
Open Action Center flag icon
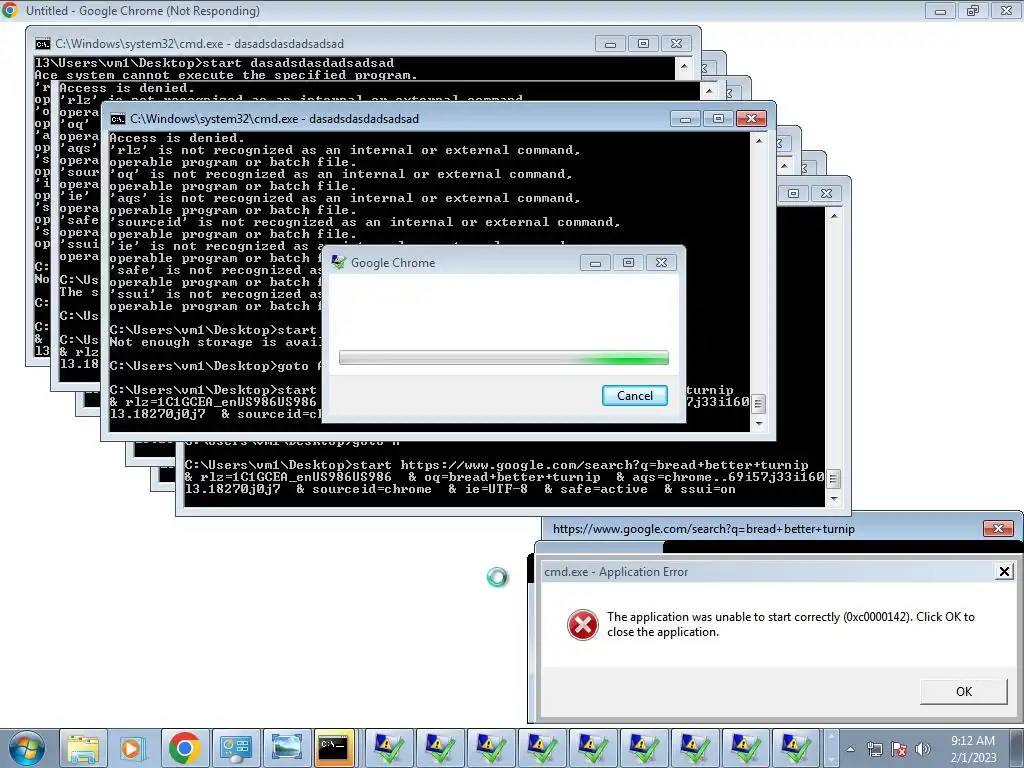(899, 749)
